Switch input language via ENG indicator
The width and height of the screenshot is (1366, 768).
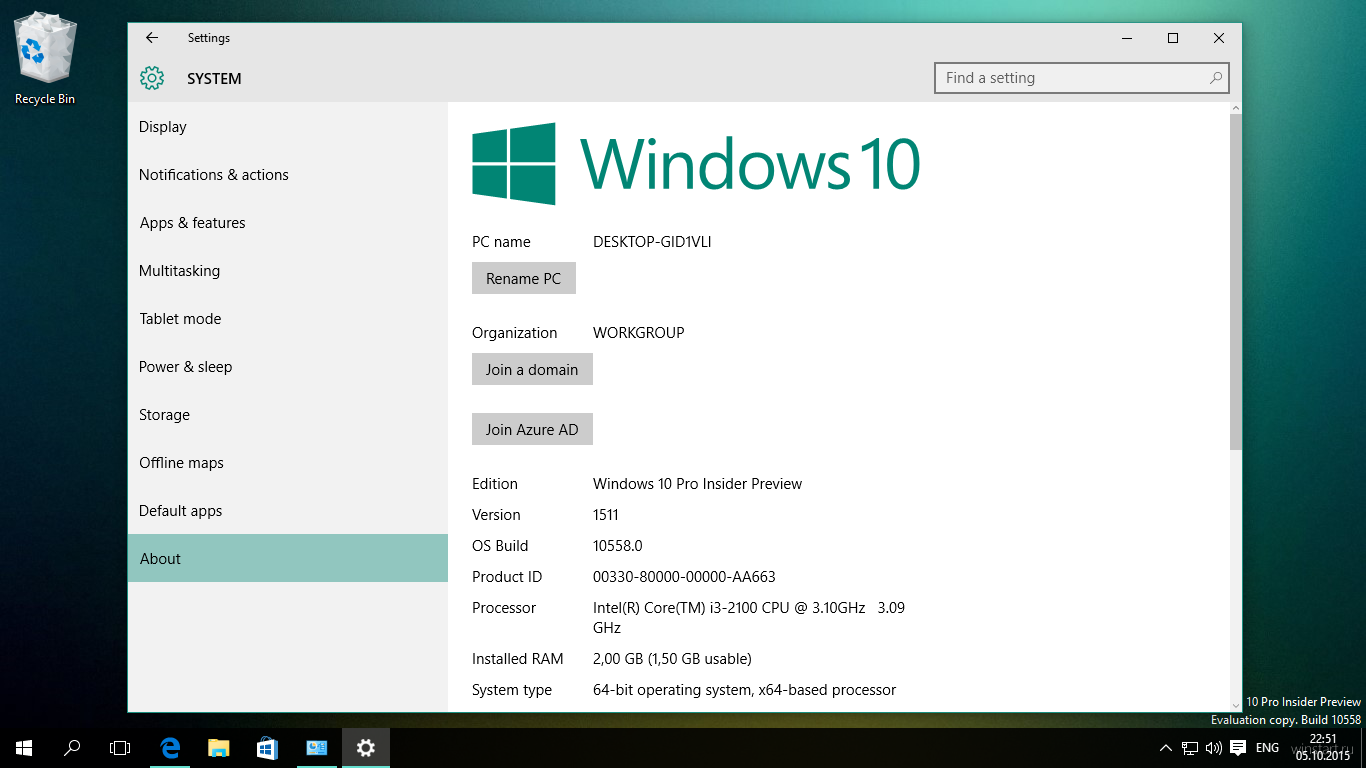coord(1267,748)
